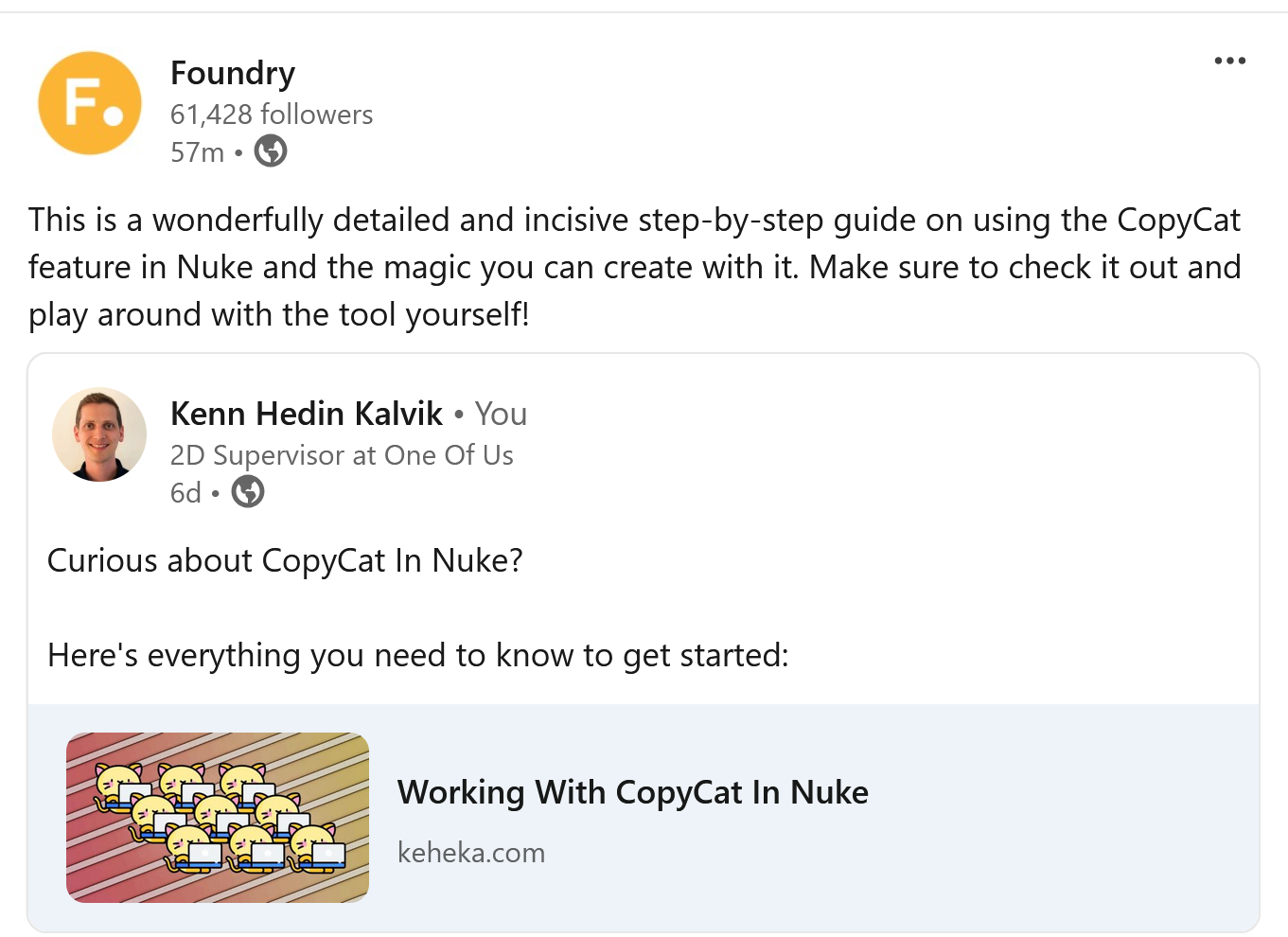Click the globe icon beside 6d
This screenshot has height=937, width=1288.
pos(248,492)
